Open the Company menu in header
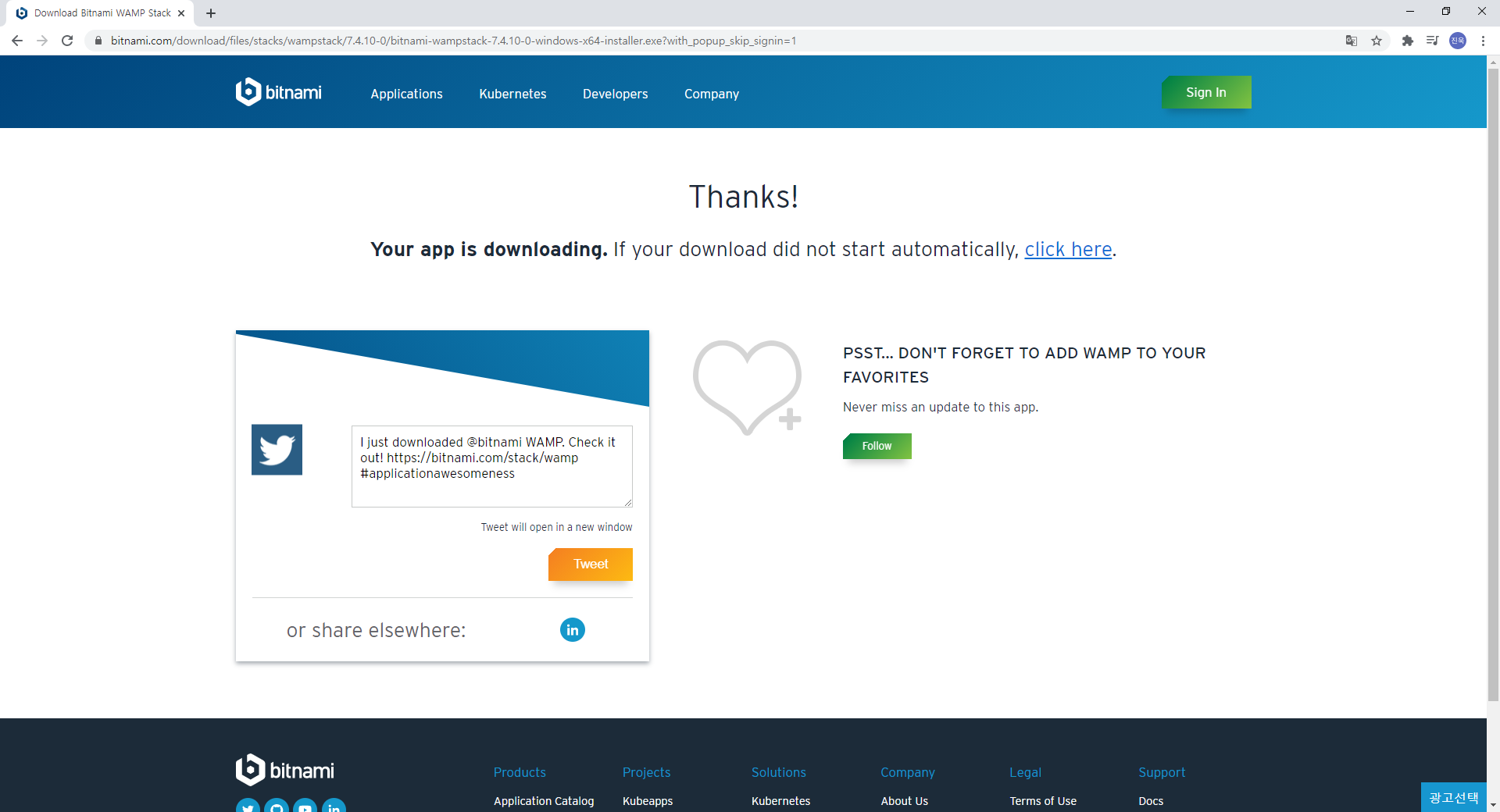 (712, 94)
